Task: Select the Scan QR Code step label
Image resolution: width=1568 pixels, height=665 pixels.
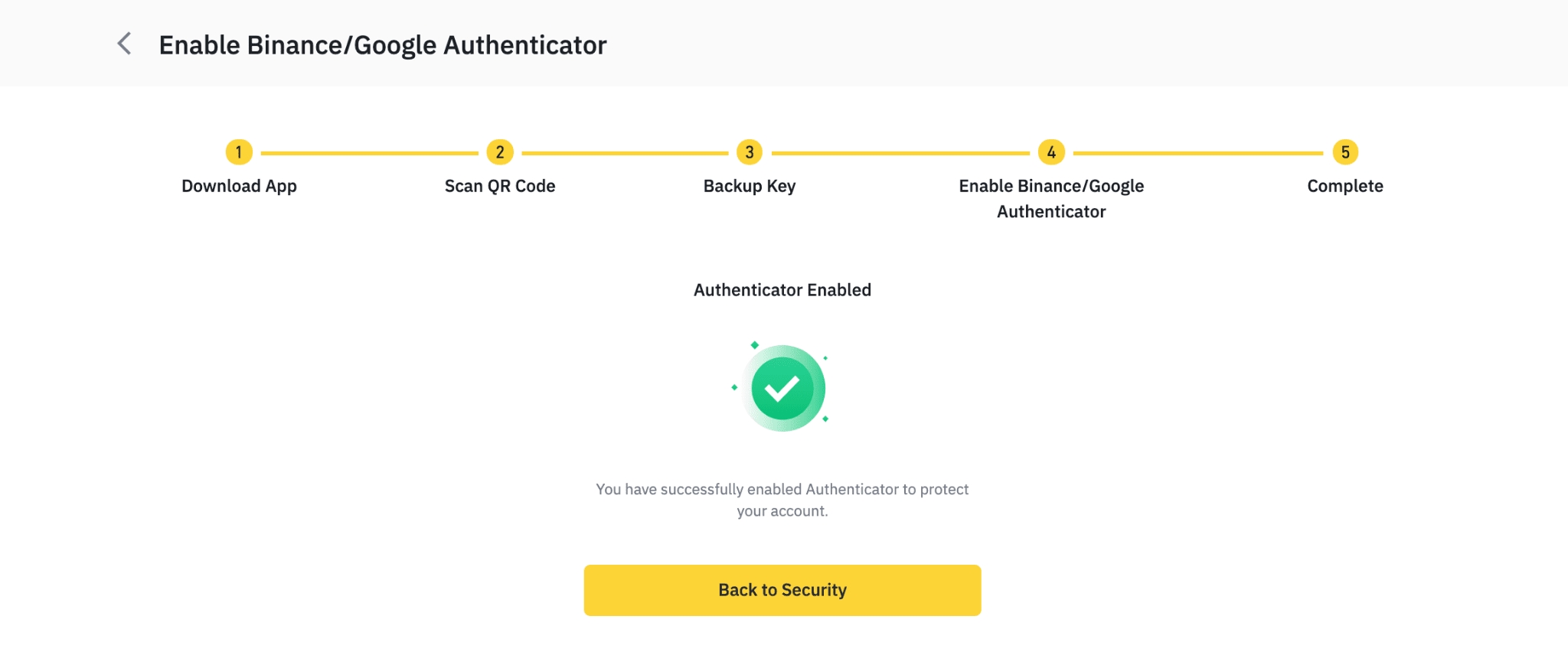Action: (500, 186)
